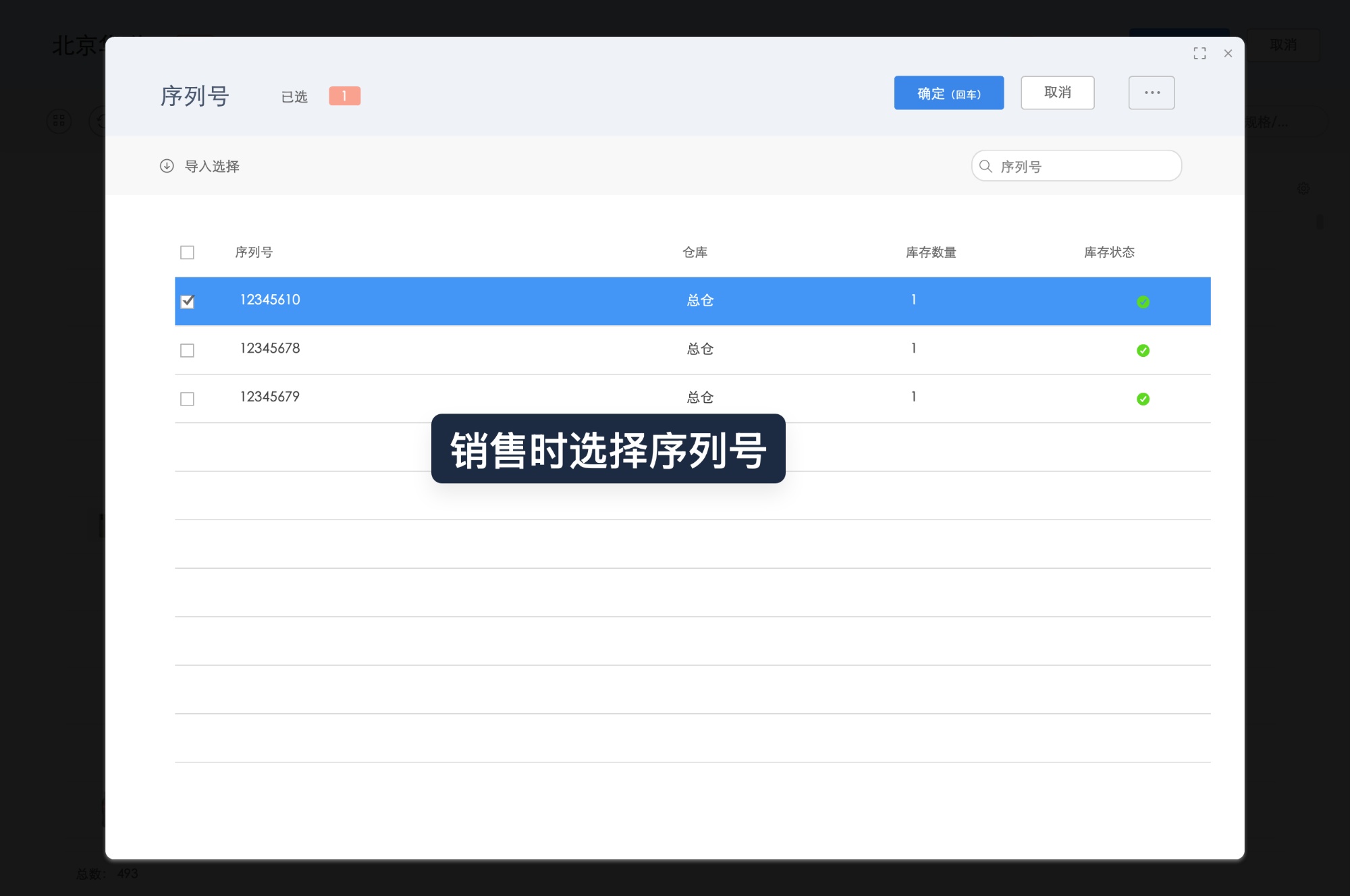1350x896 pixels.
Task: Expand the 序列号 dialog to fullscreen
Action: tap(1199, 53)
